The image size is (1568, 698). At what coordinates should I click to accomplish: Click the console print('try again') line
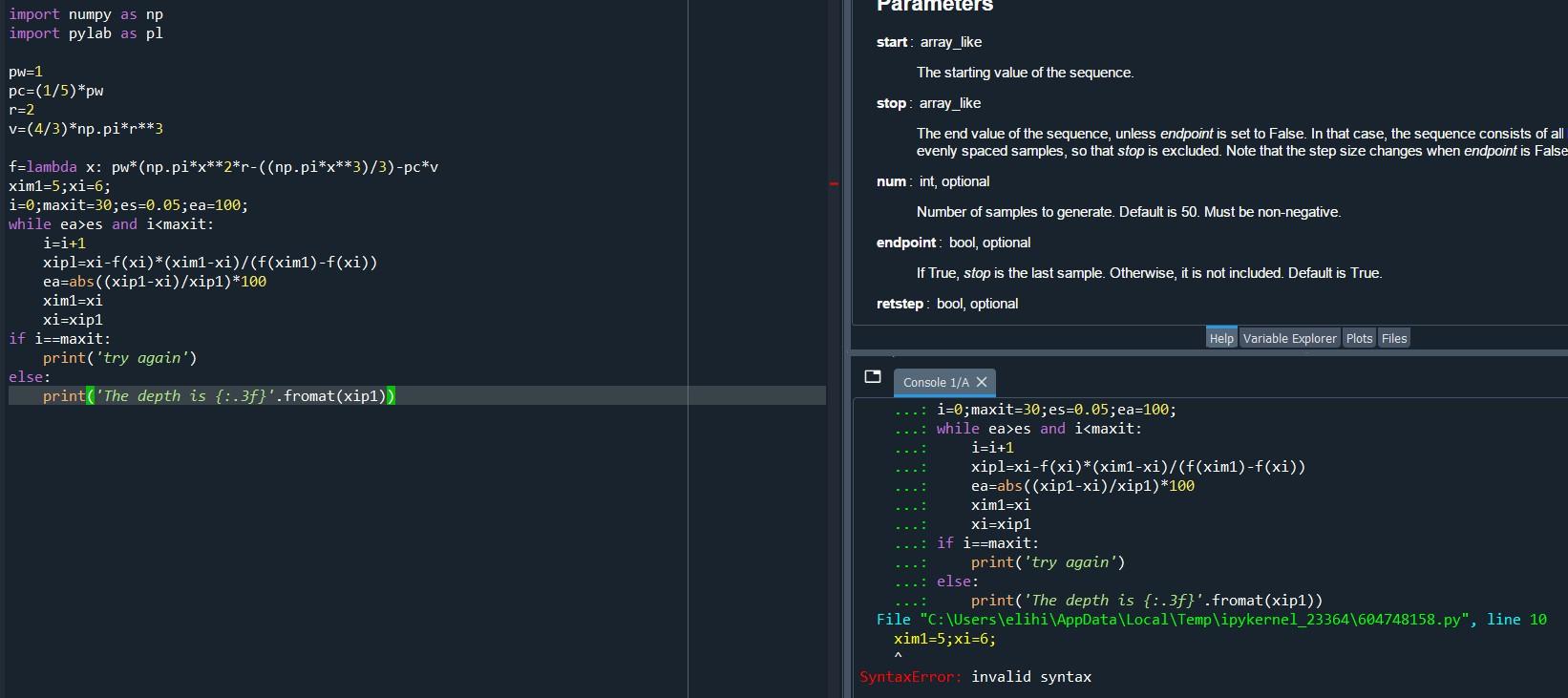(1048, 562)
